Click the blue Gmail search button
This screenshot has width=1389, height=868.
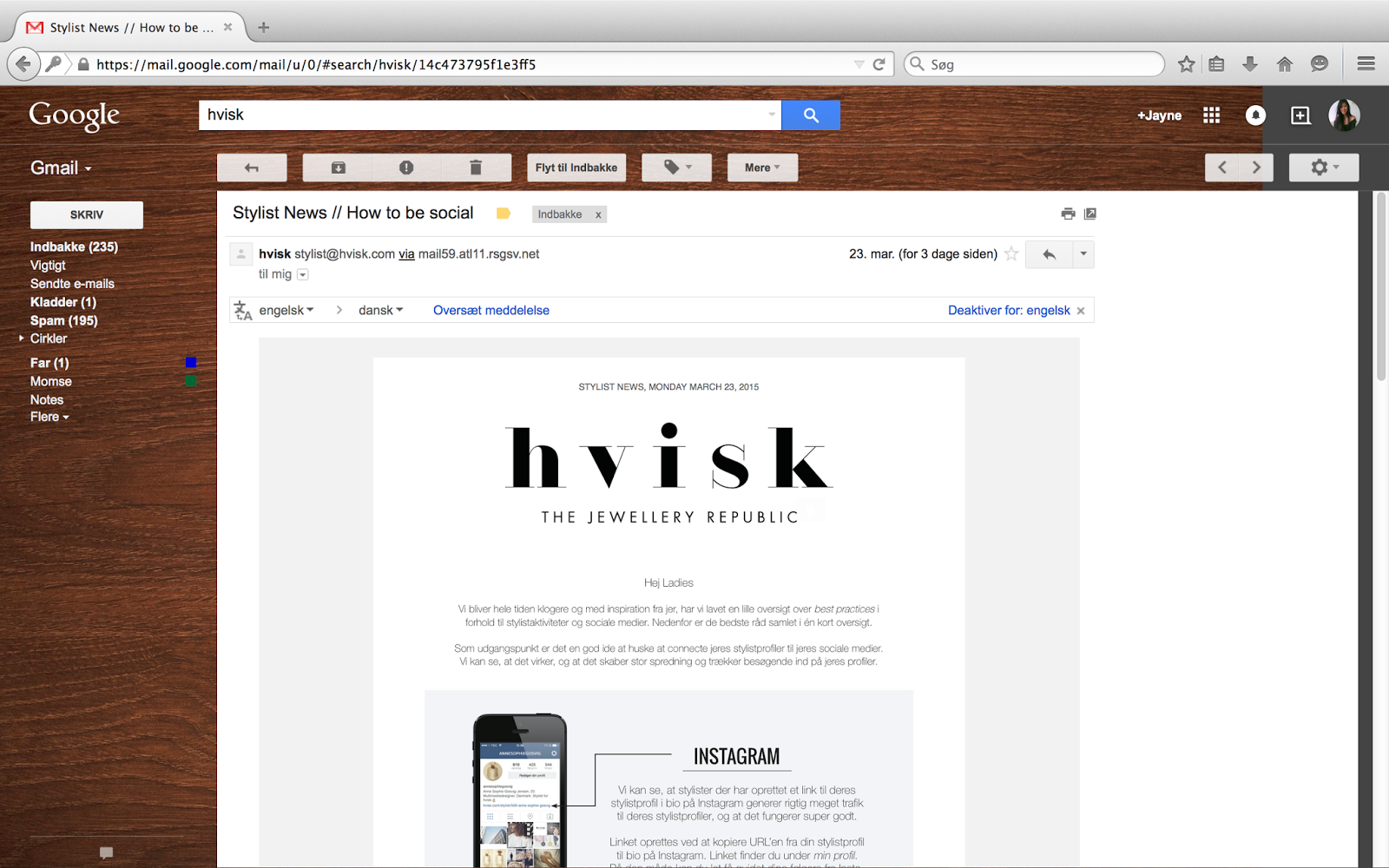[811, 115]
